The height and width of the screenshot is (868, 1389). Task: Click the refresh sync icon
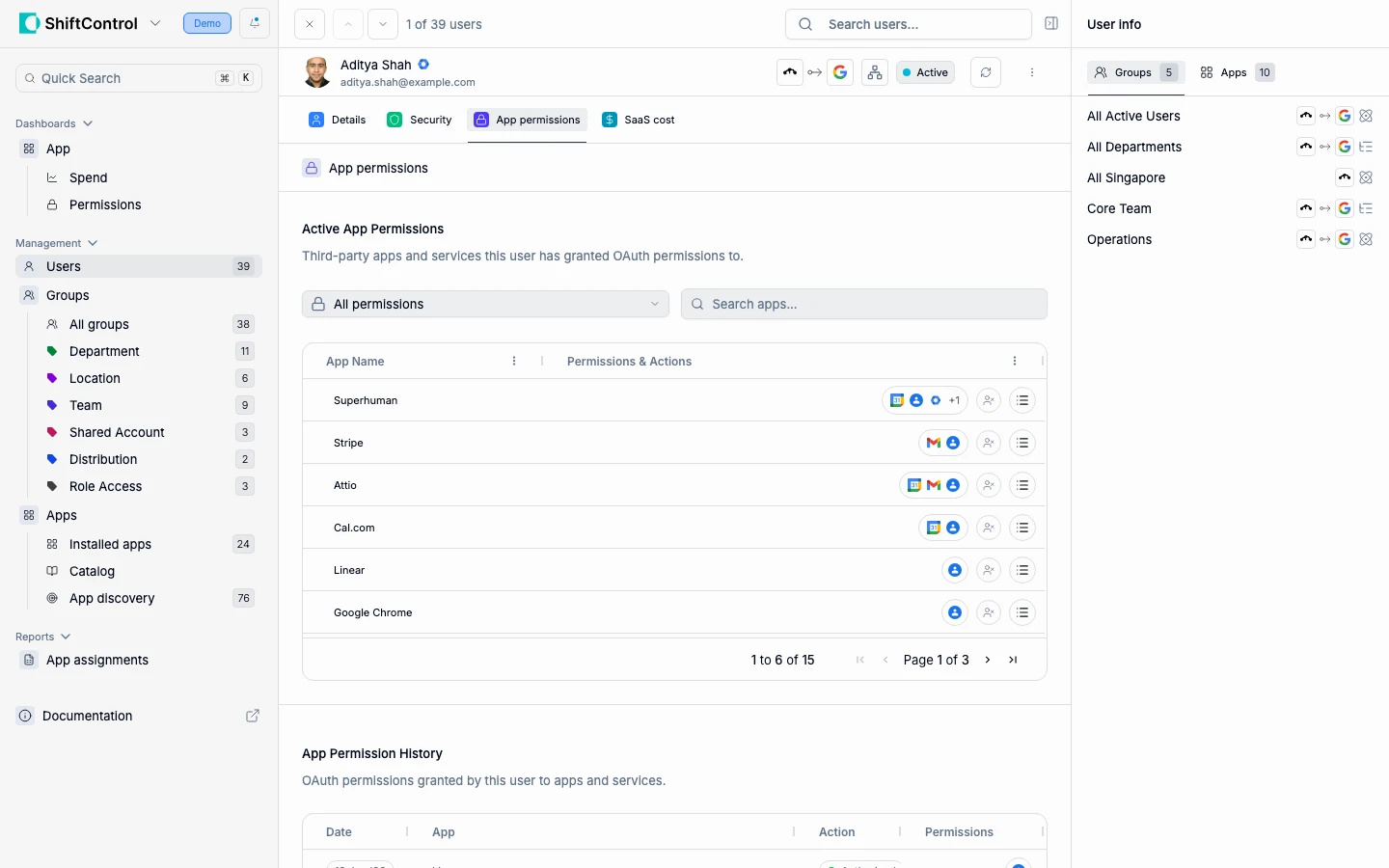pyautogui.click(x=986, y=72)
